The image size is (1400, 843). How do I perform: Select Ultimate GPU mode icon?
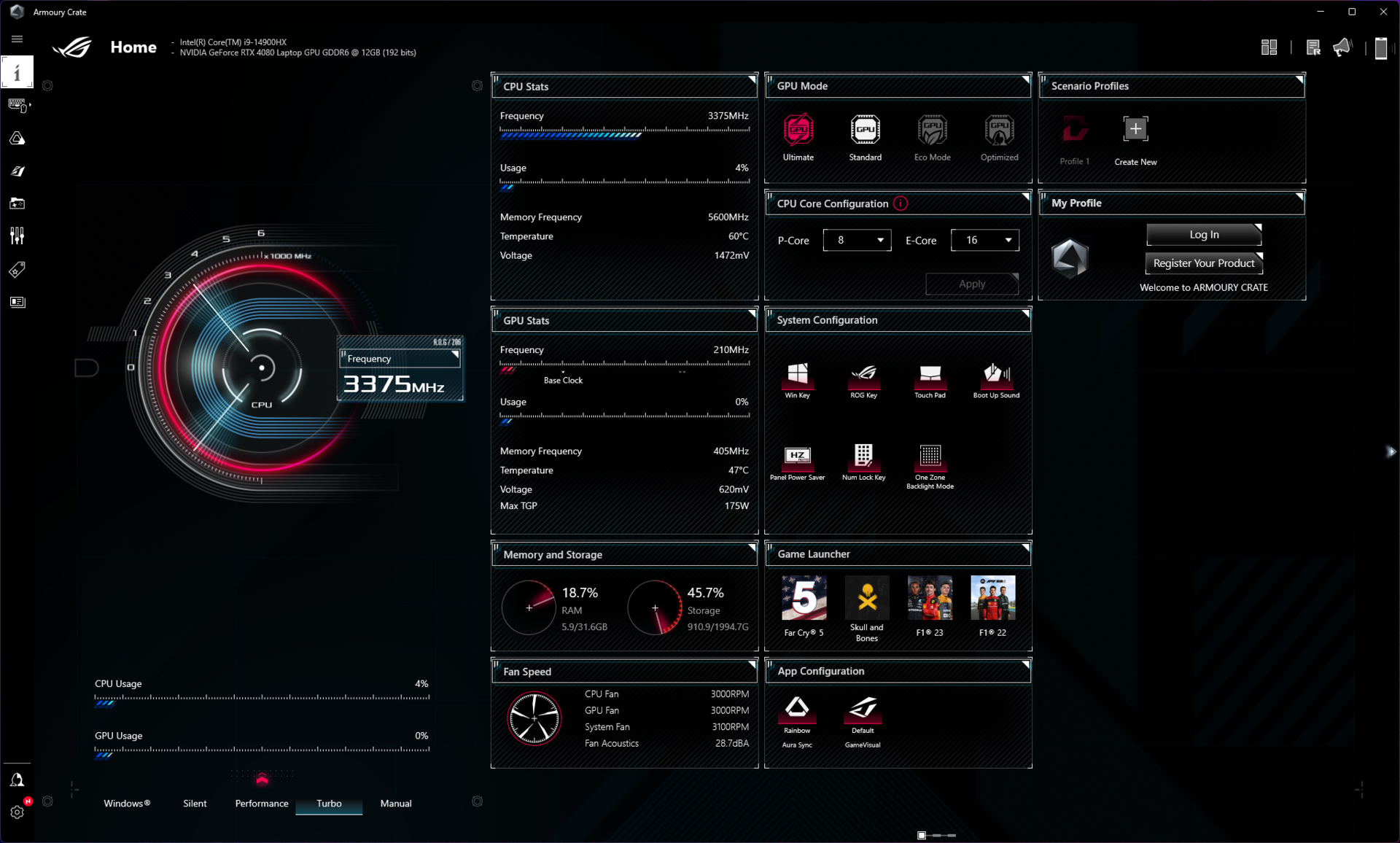(x=798, y=131)
